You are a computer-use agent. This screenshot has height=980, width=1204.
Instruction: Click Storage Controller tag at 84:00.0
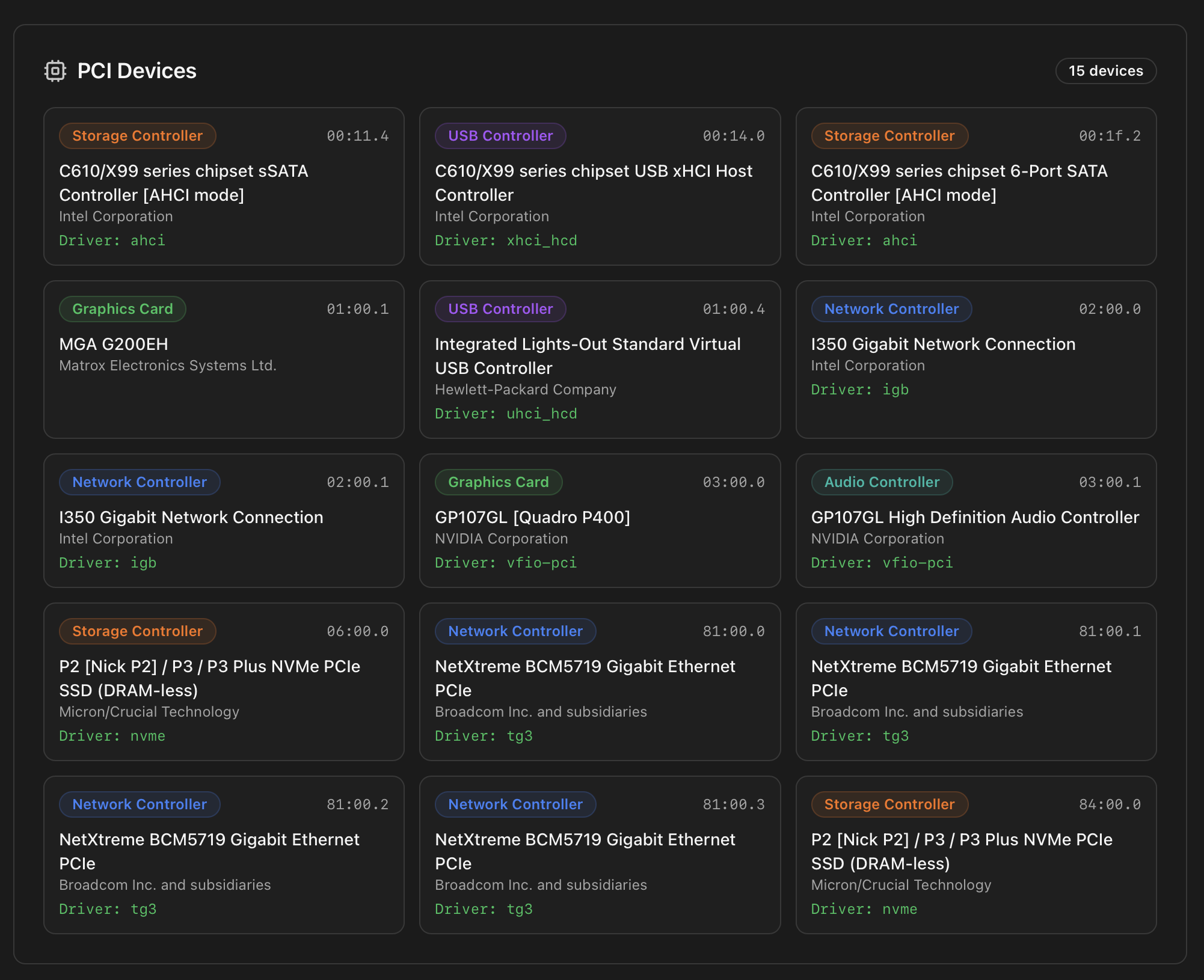(x=889, y=804)
